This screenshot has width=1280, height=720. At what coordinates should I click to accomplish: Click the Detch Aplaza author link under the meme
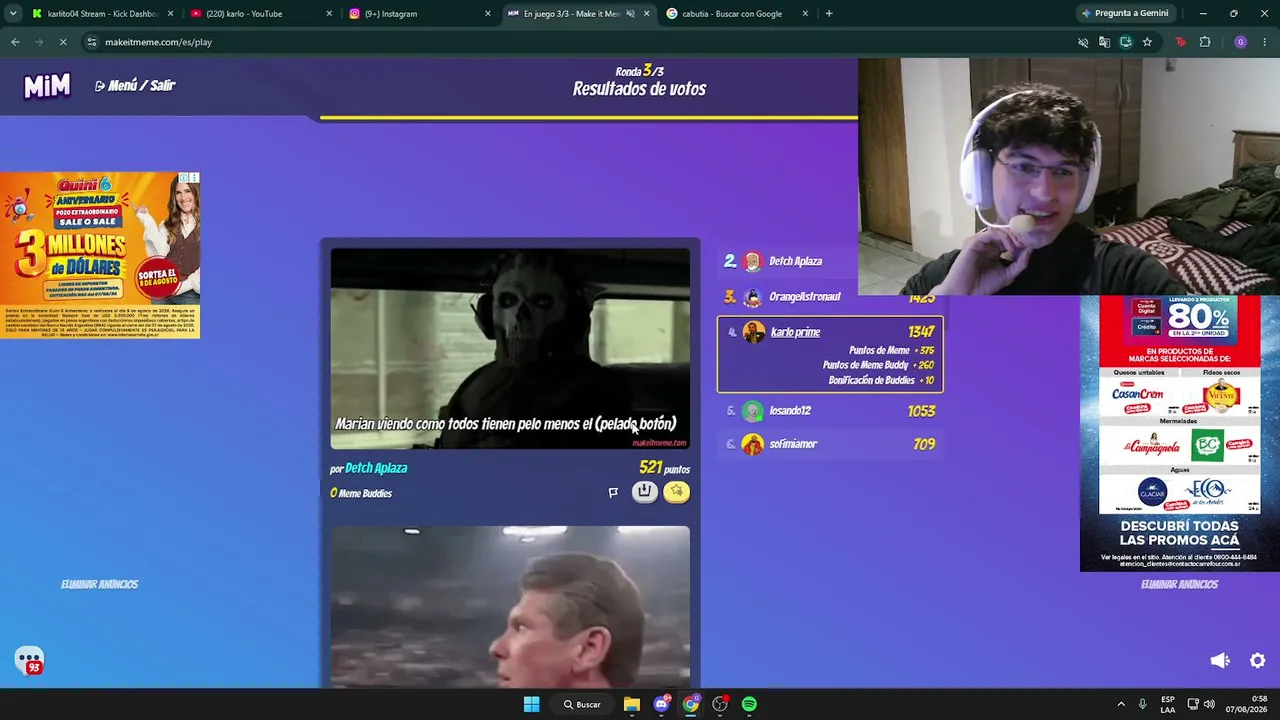click(x=376, y=468)
